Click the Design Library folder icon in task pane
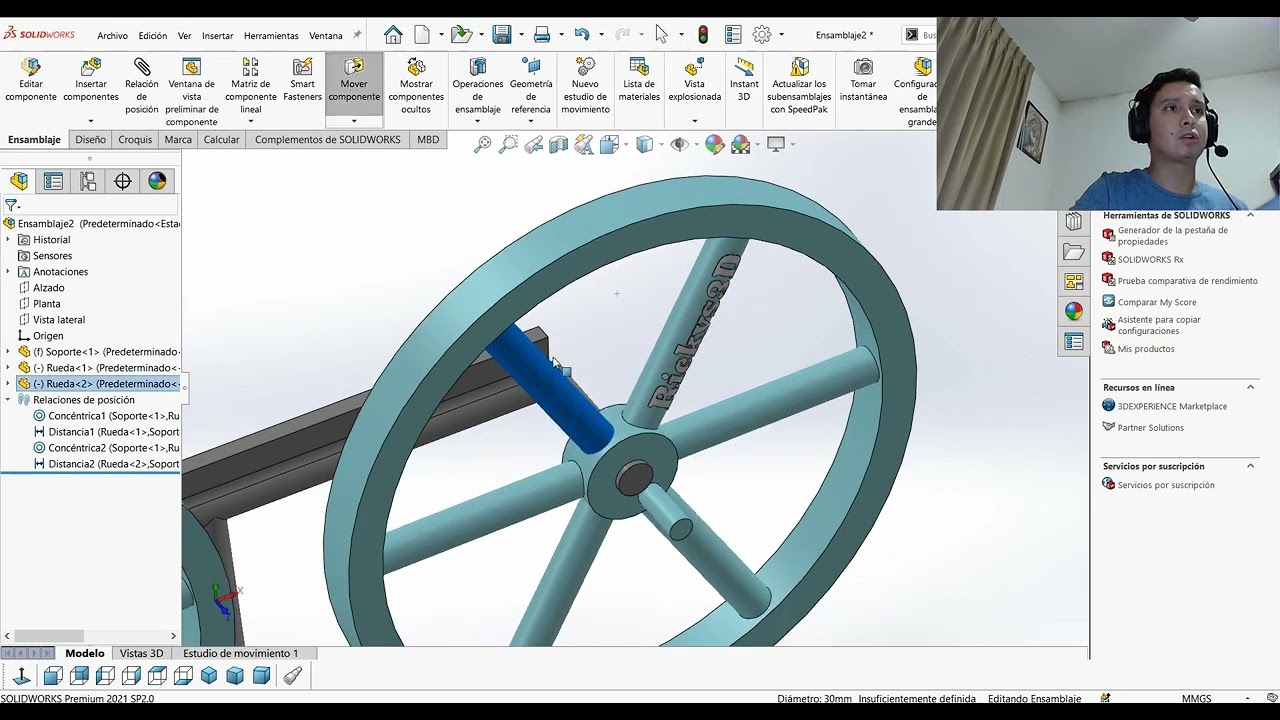 tap(1074, 252)
